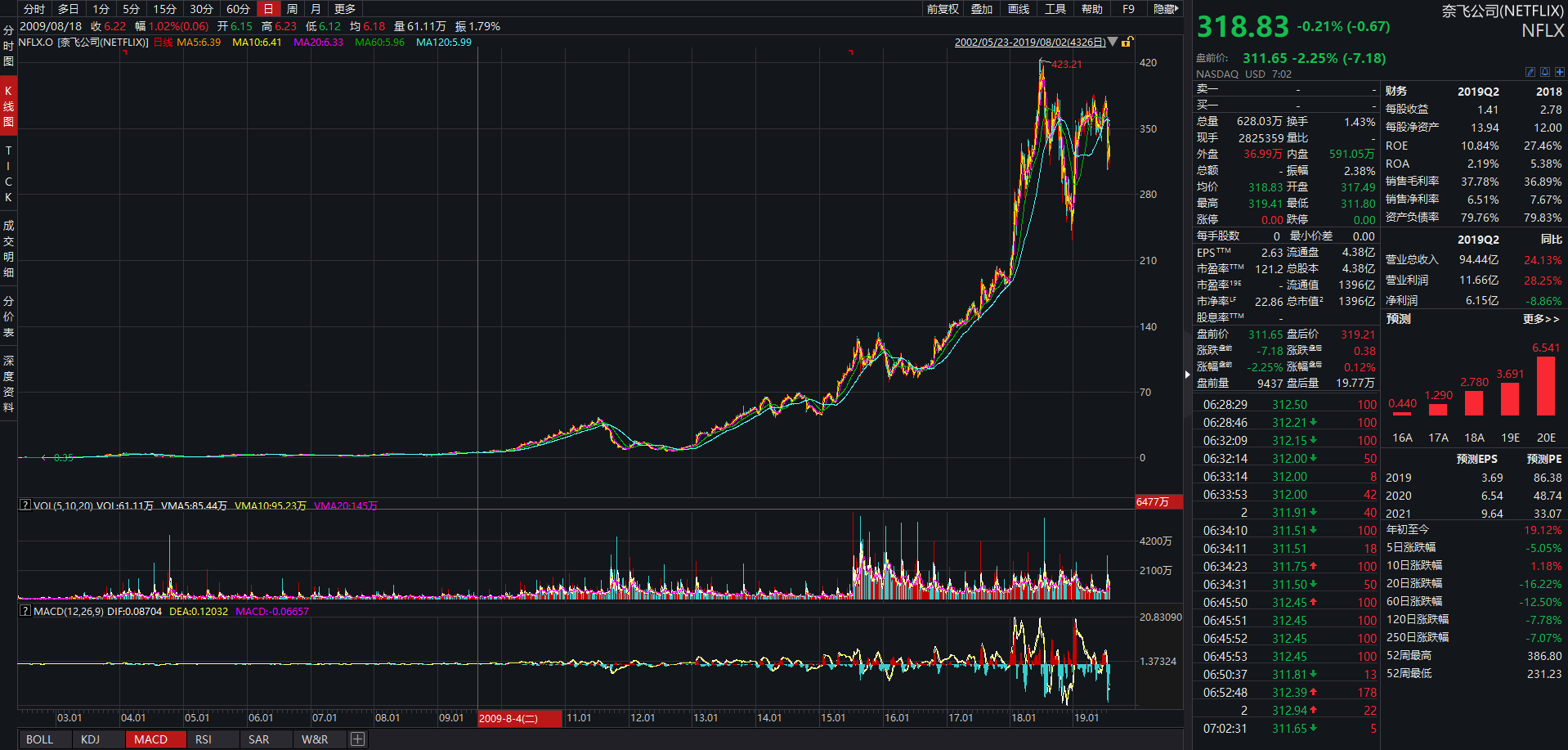Viewport: 1568px width, 750px height.
Task: Select the 60分 period tab
Action: click(x=239, y=9)
